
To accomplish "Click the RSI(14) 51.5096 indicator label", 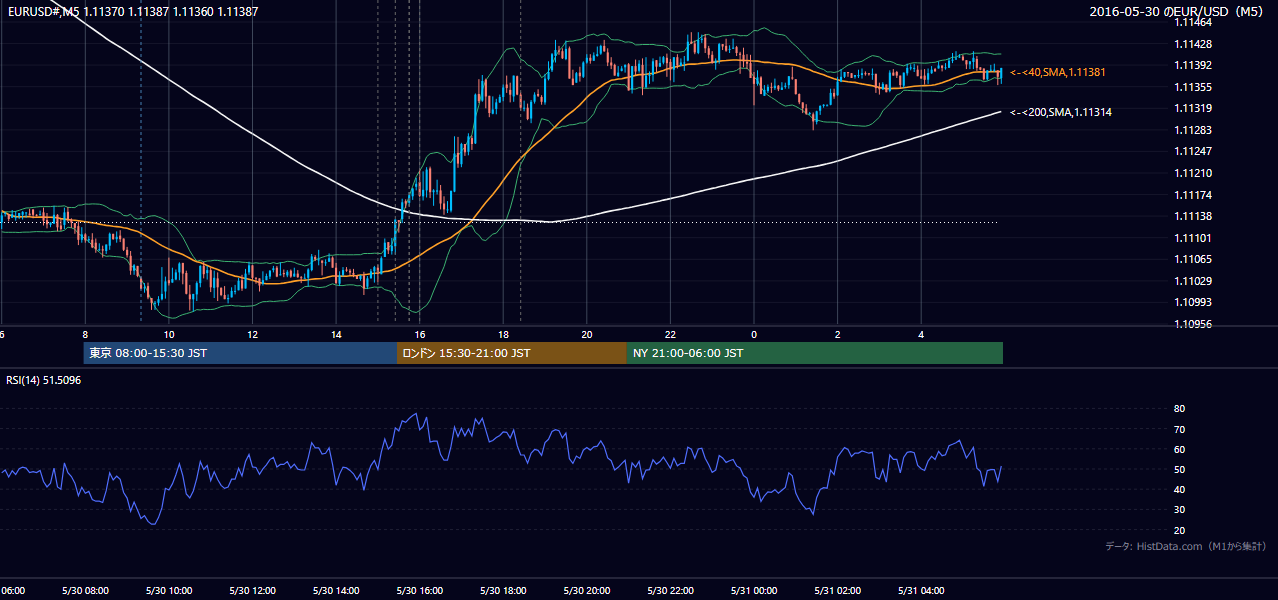I will [44, 380].
